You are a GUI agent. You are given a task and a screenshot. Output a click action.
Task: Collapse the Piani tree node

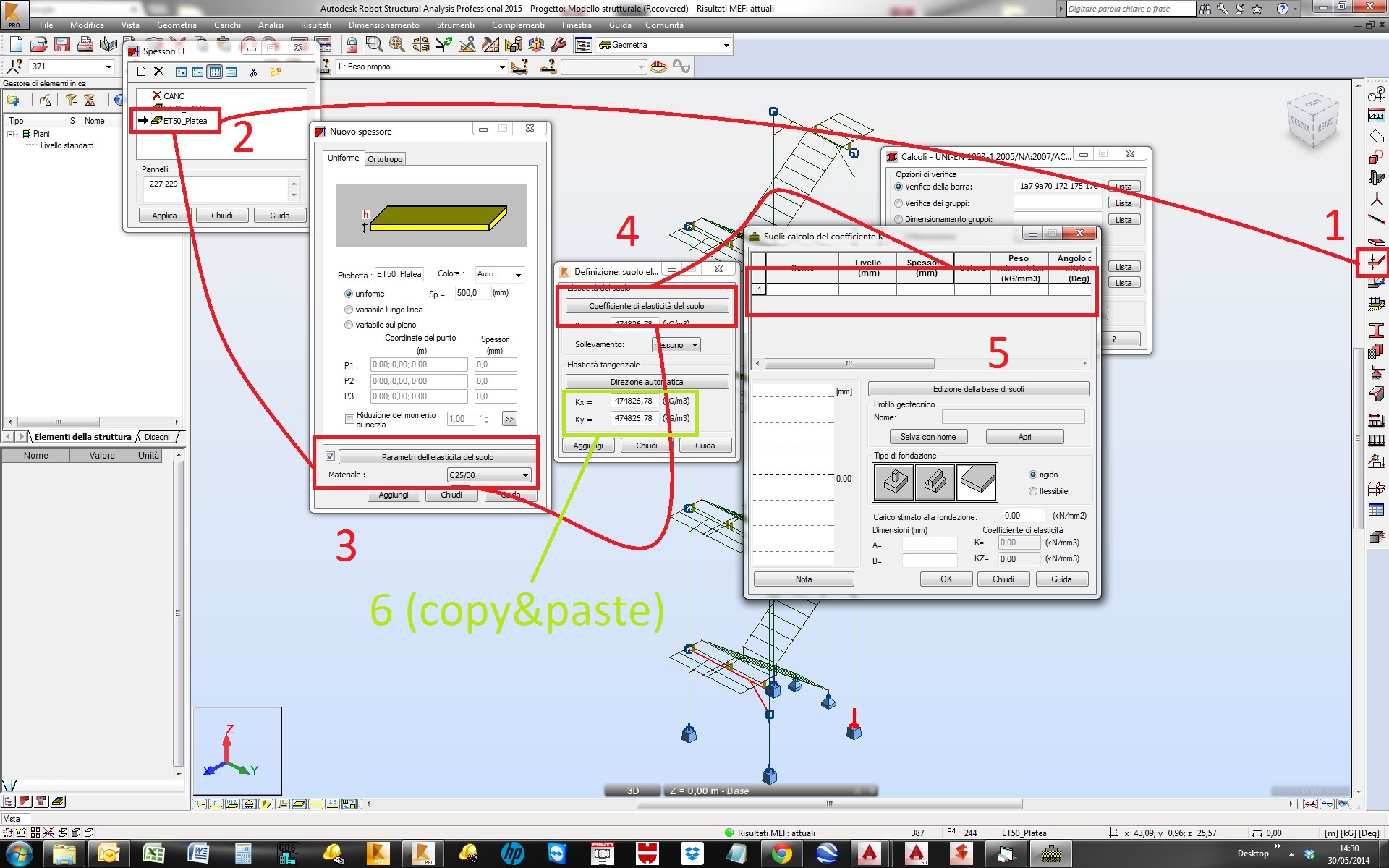coord(11,134)
